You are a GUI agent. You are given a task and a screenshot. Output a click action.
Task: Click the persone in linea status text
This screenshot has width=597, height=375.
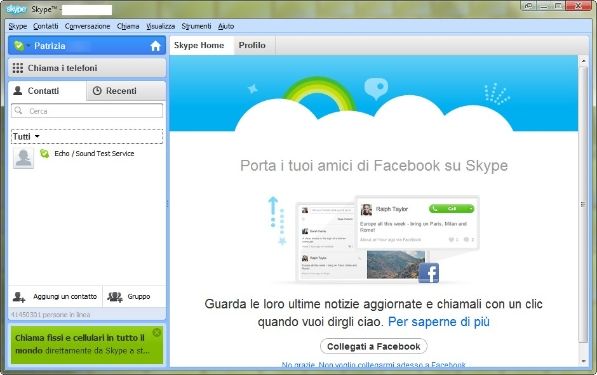(51, 315)
